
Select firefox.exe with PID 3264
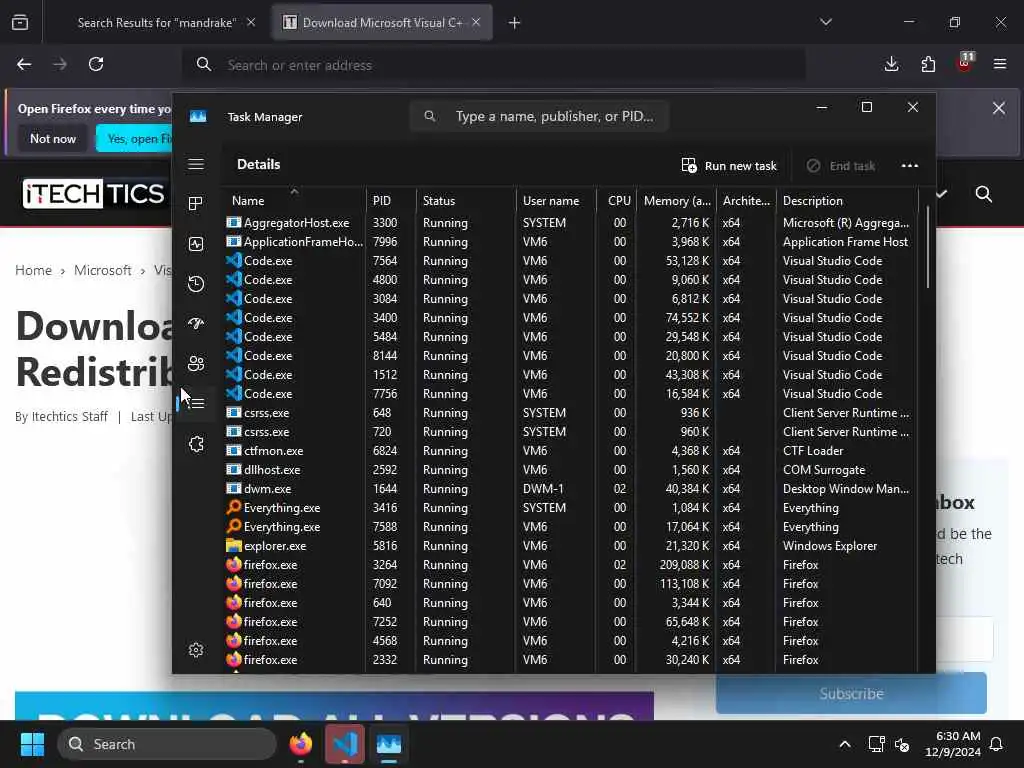click(571, 564)
